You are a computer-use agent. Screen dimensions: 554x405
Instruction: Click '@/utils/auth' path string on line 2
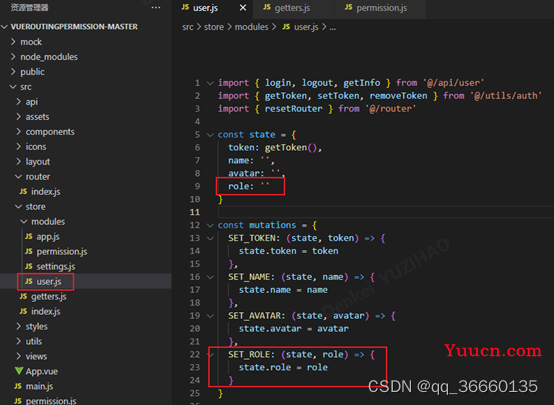[x=506, y=96]
